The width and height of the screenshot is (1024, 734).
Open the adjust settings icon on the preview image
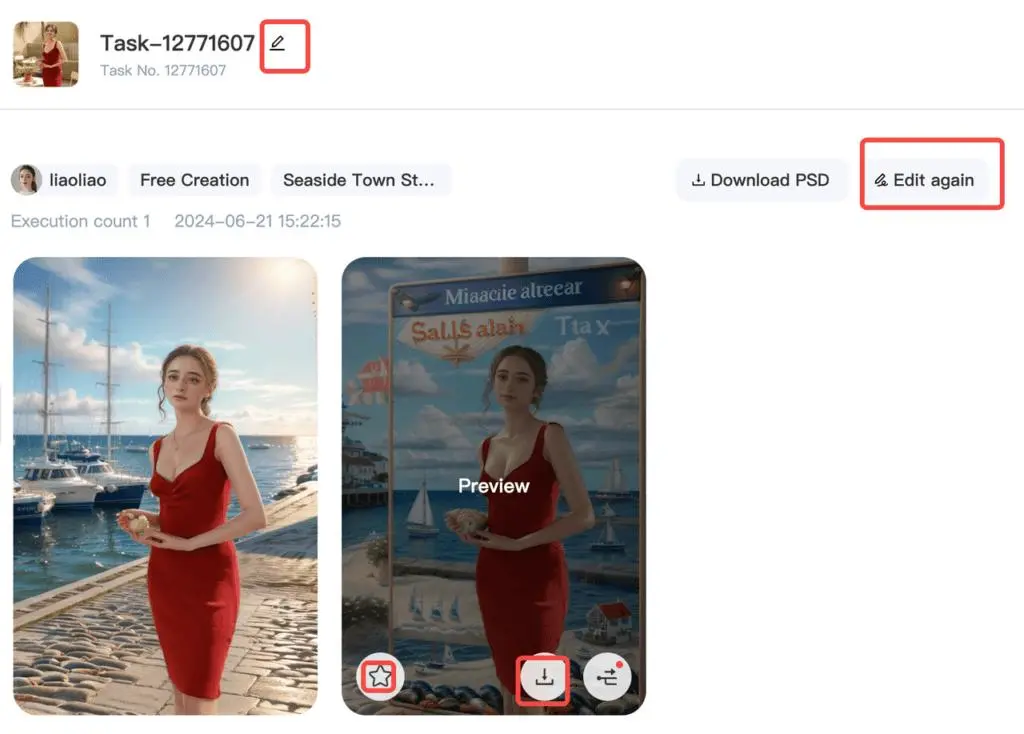click(607, 677)
